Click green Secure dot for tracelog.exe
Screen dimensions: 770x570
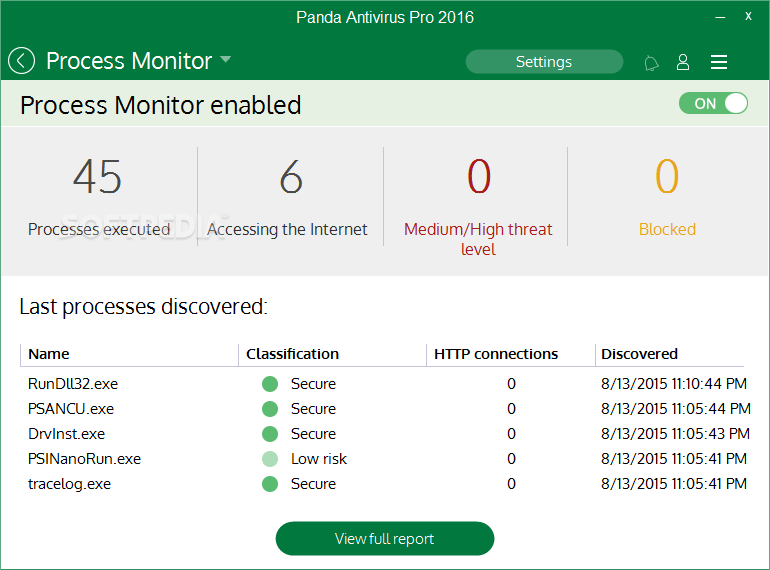tap(270, 484)
